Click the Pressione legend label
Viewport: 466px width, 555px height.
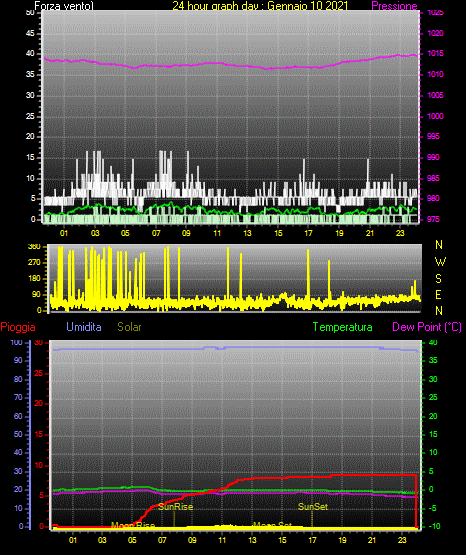[394, 6]
